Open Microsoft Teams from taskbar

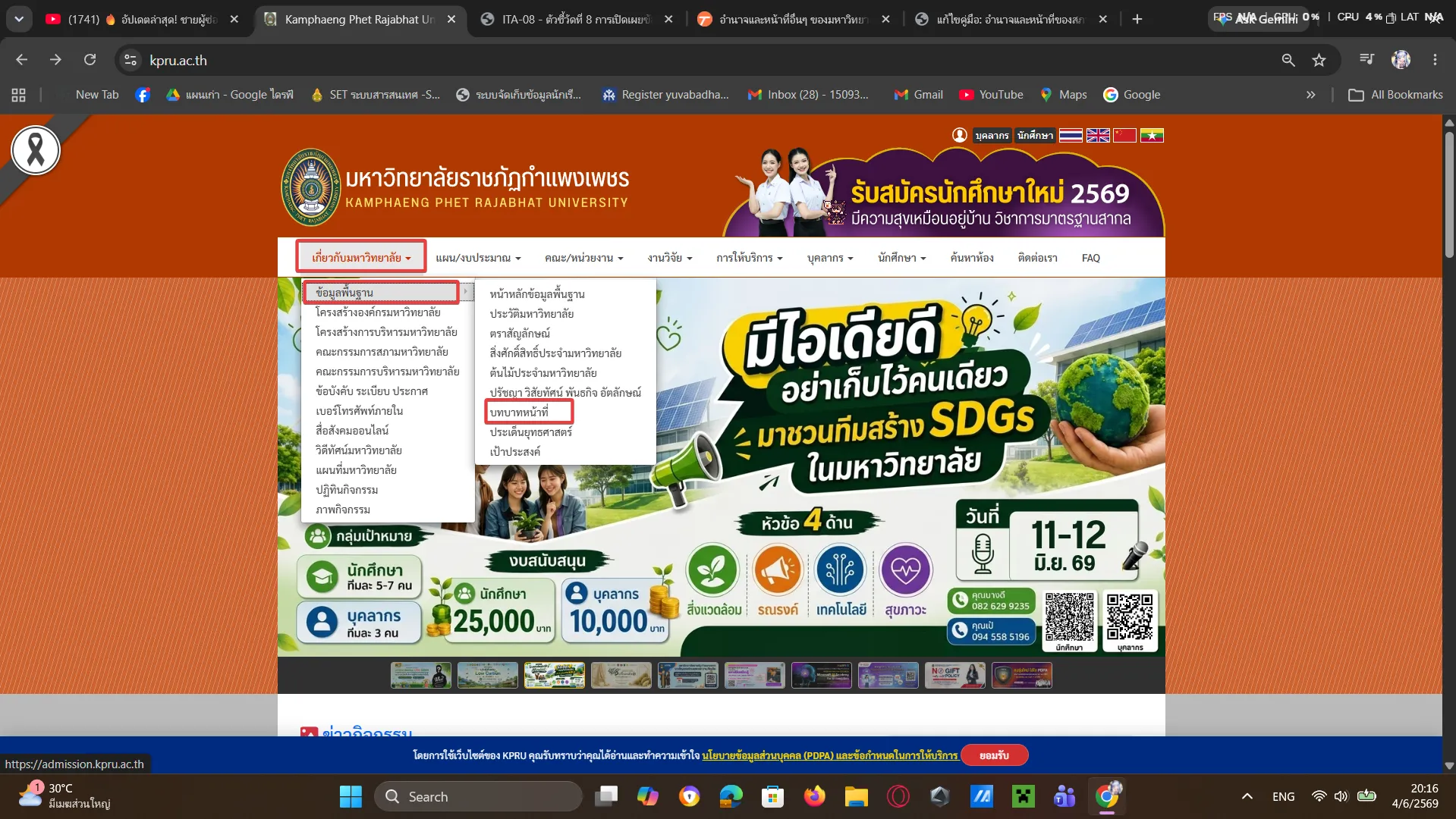click(1064, 796)
